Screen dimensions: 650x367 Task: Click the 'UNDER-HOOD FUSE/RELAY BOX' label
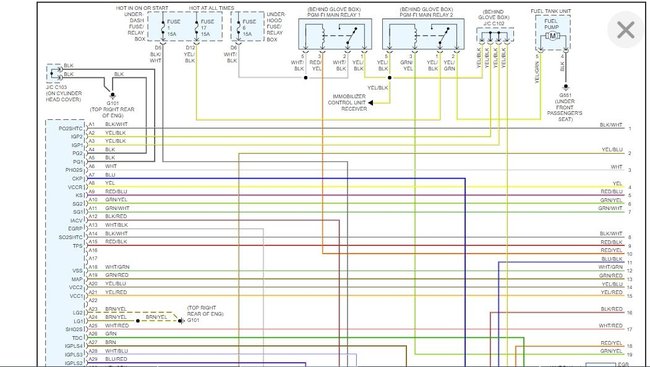click(275, 27)
